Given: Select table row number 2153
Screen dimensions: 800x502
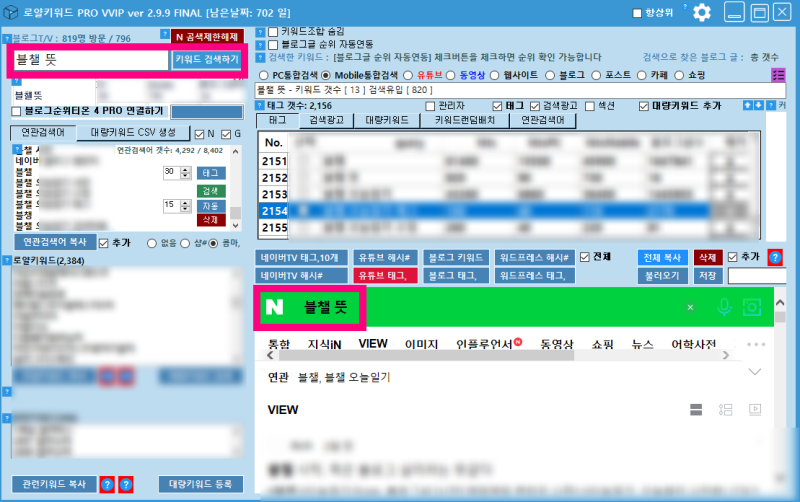Looking at the screenshot, I should tap(483, 194).
